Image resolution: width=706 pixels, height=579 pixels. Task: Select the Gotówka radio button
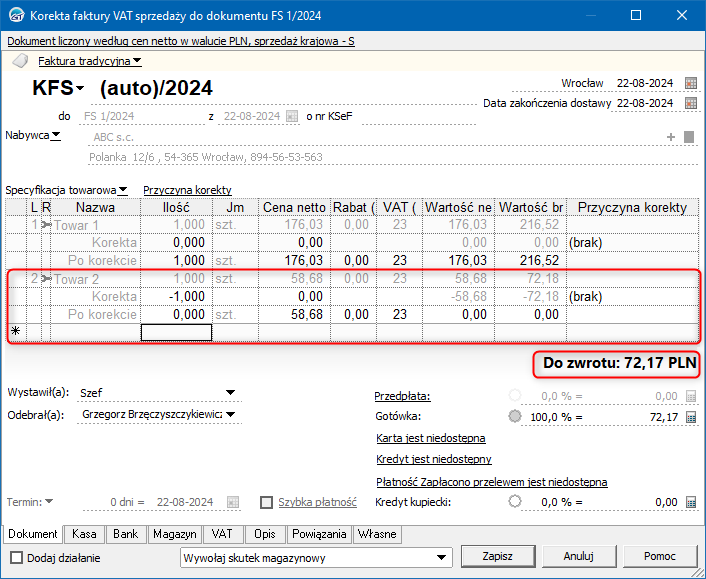(x=515, y=416)
